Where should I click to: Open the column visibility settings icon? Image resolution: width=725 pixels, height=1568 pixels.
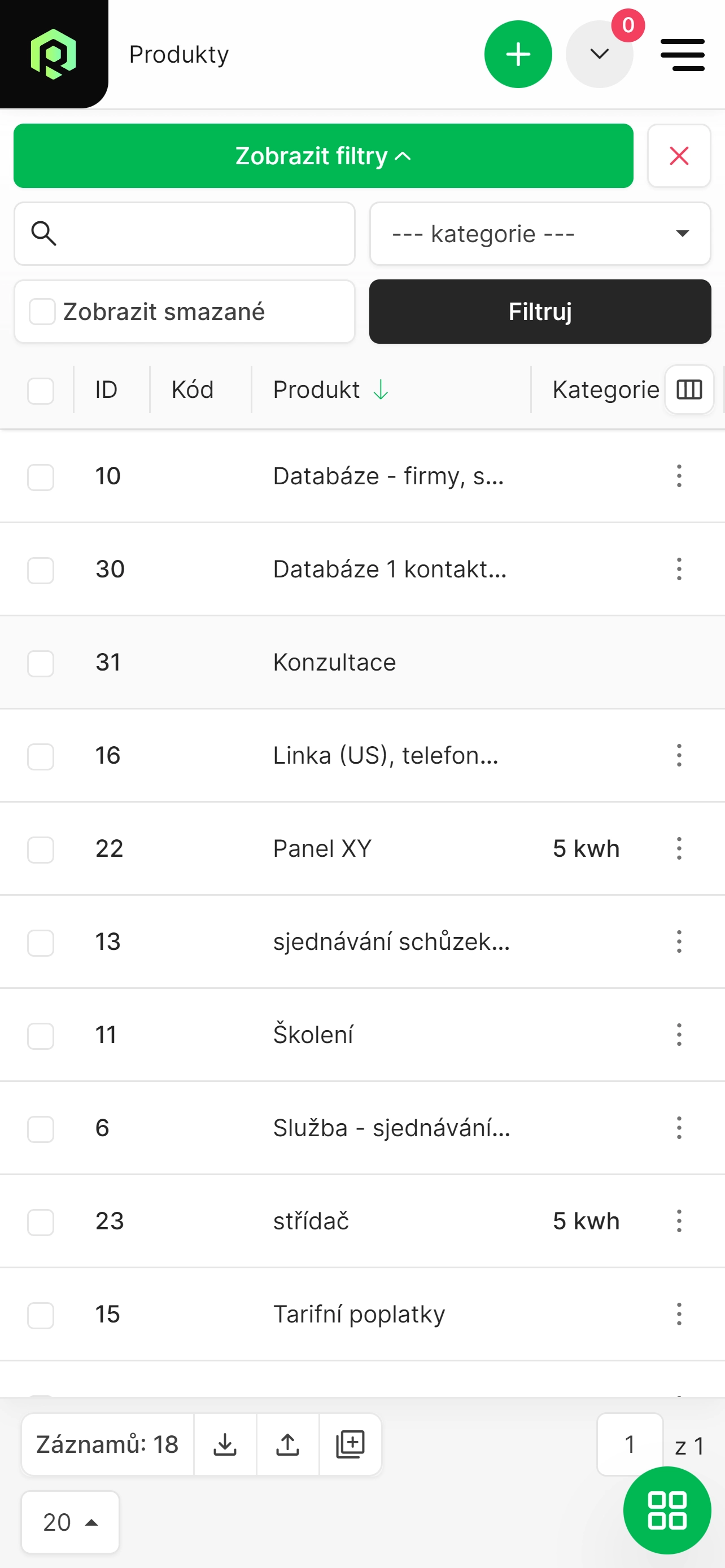(689, 389)
